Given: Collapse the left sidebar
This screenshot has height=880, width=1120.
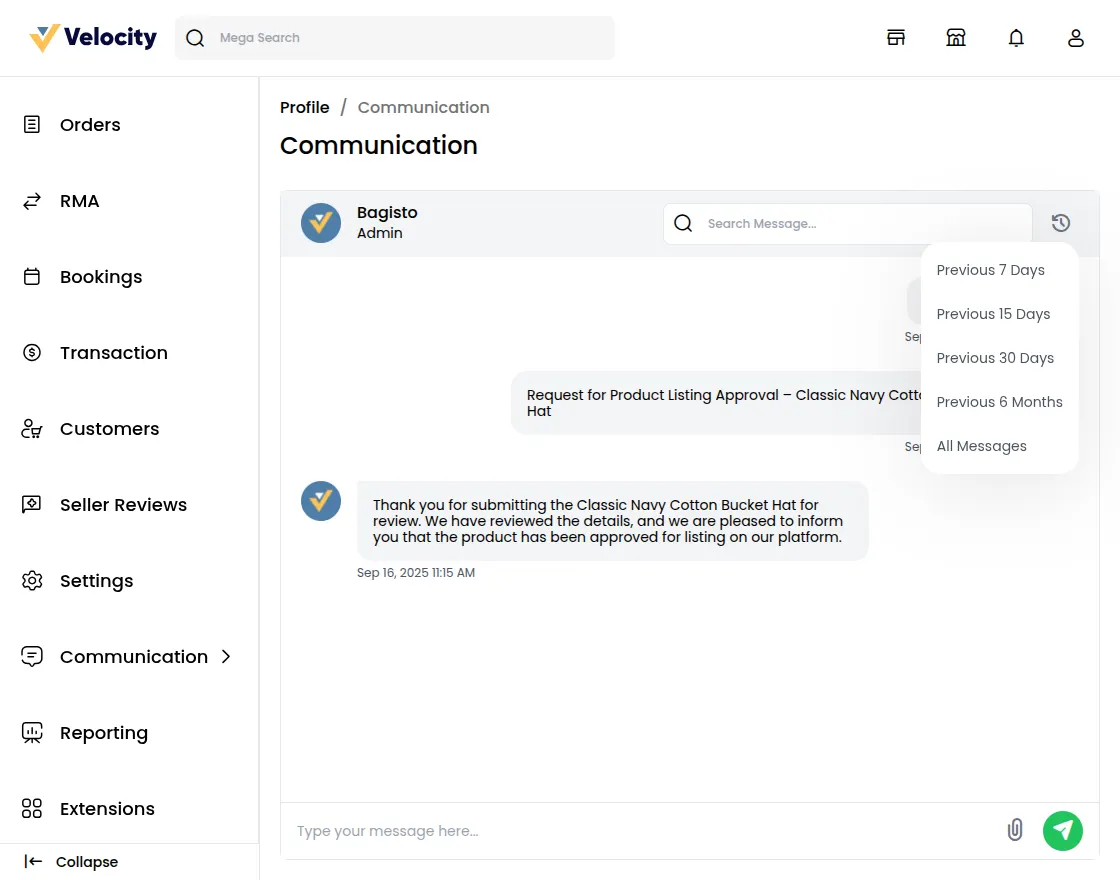Looking at the screenshot, I should [71, 862].
